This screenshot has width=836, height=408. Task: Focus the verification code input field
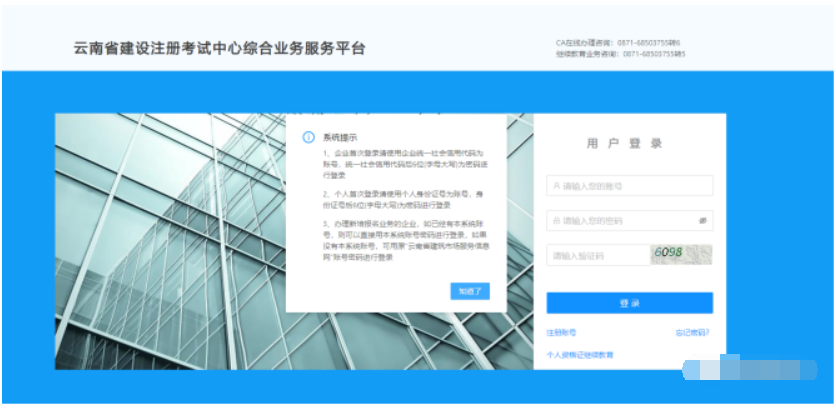point(594,256)
